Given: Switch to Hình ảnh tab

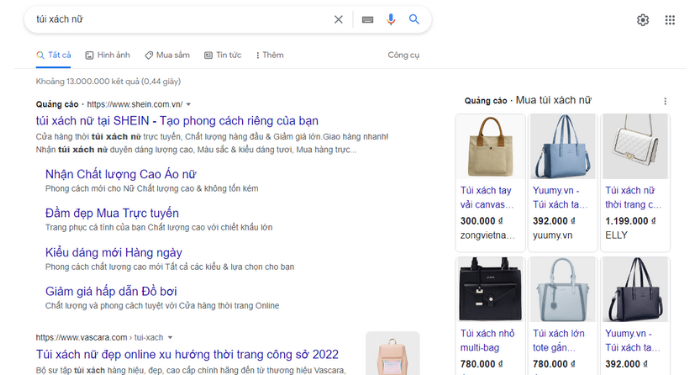Looking at the screenshot, I should tap(108, 55).
